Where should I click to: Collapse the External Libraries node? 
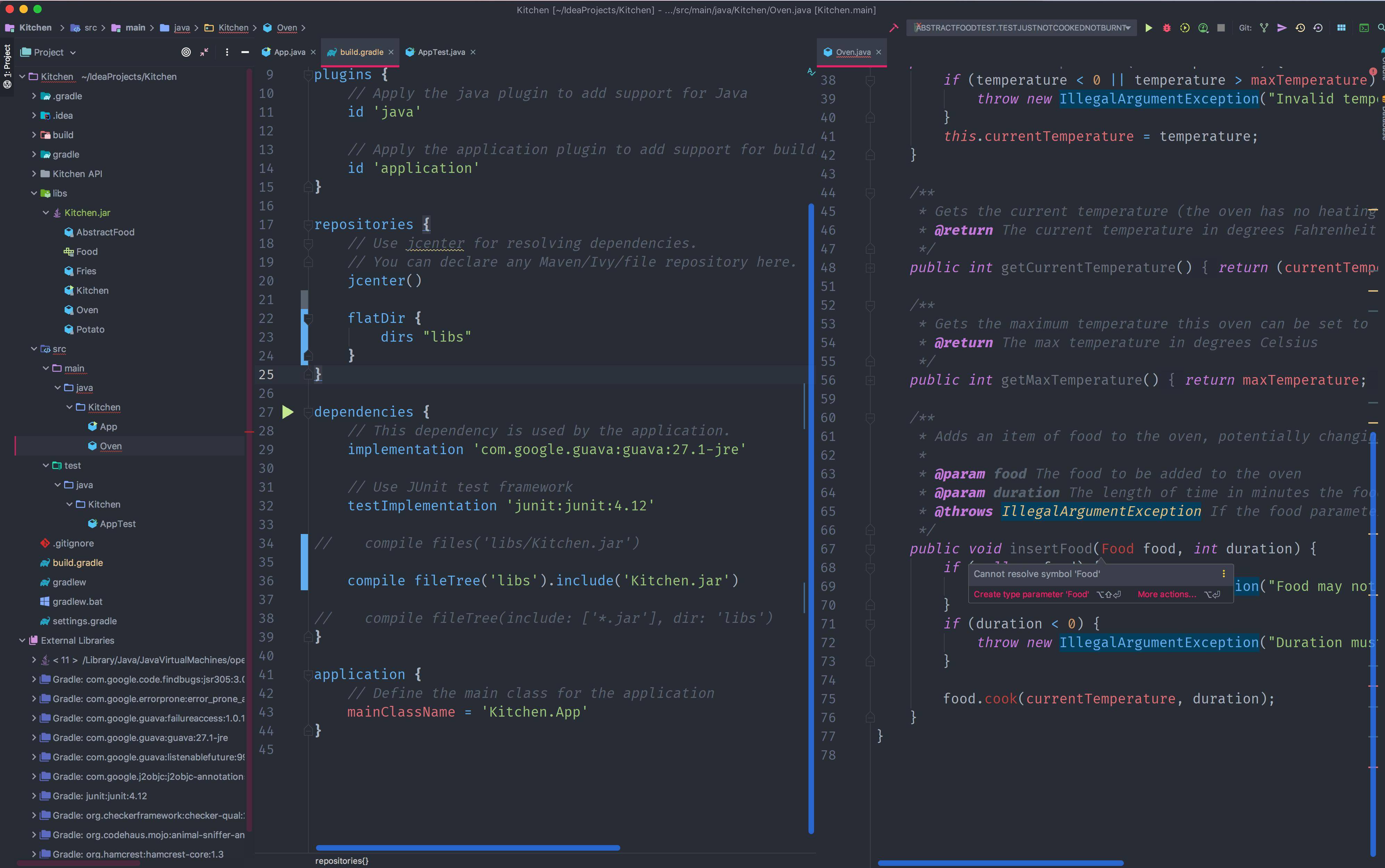pos(22,641)
